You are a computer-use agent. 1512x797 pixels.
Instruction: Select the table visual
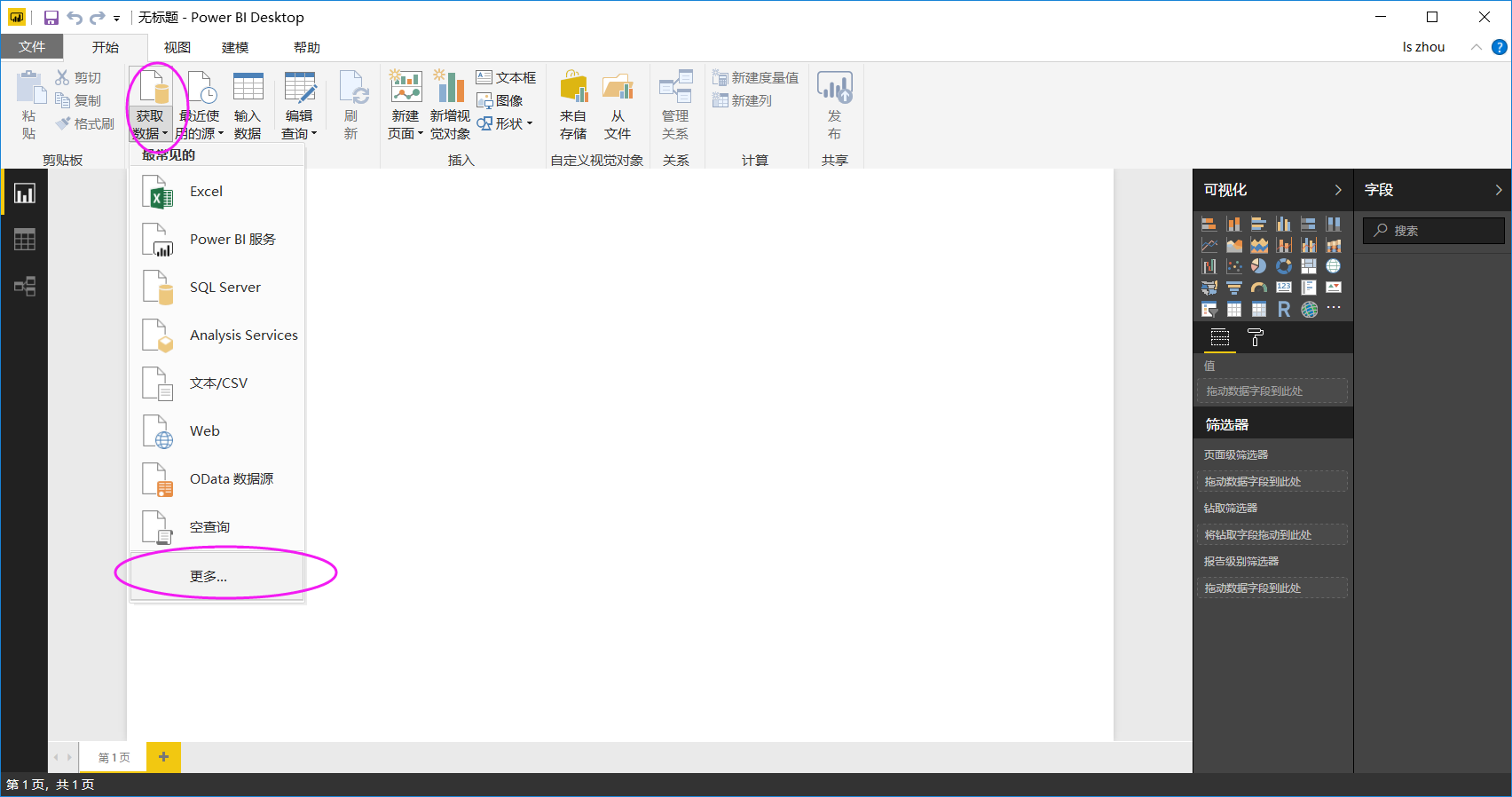1233,309
